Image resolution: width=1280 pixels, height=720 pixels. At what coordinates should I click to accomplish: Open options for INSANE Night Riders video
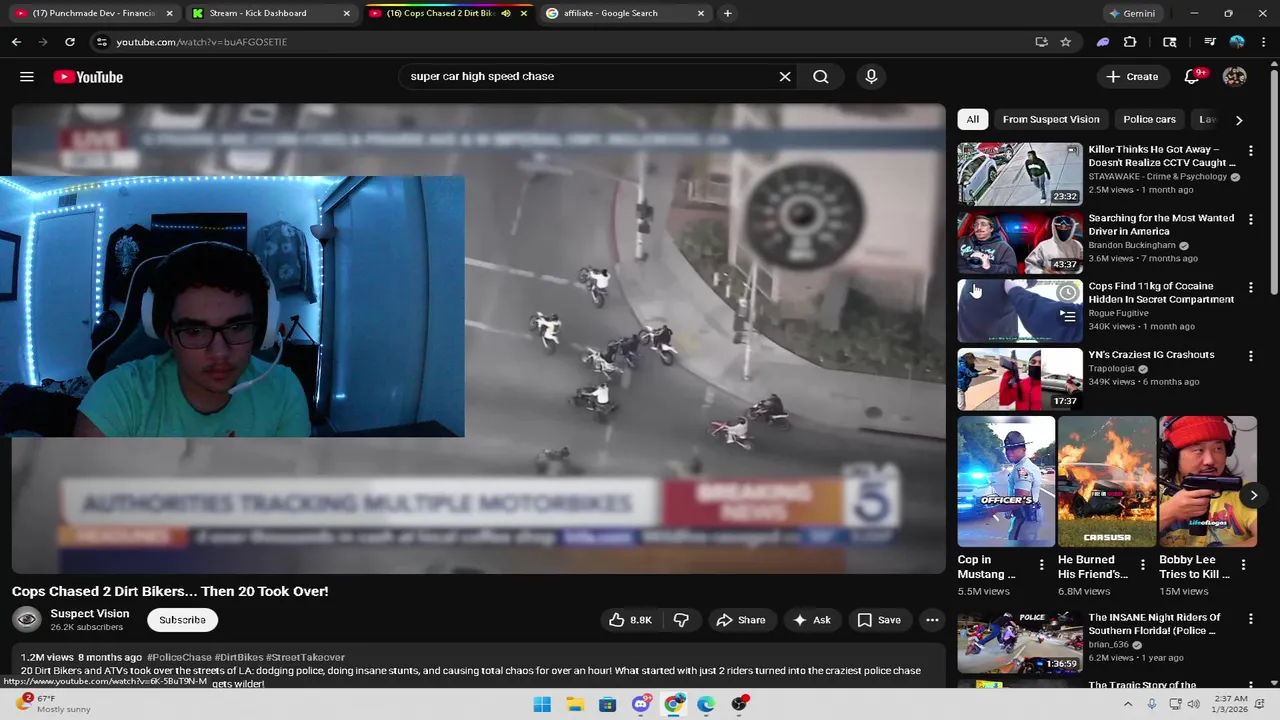(x=1250, y=619)
